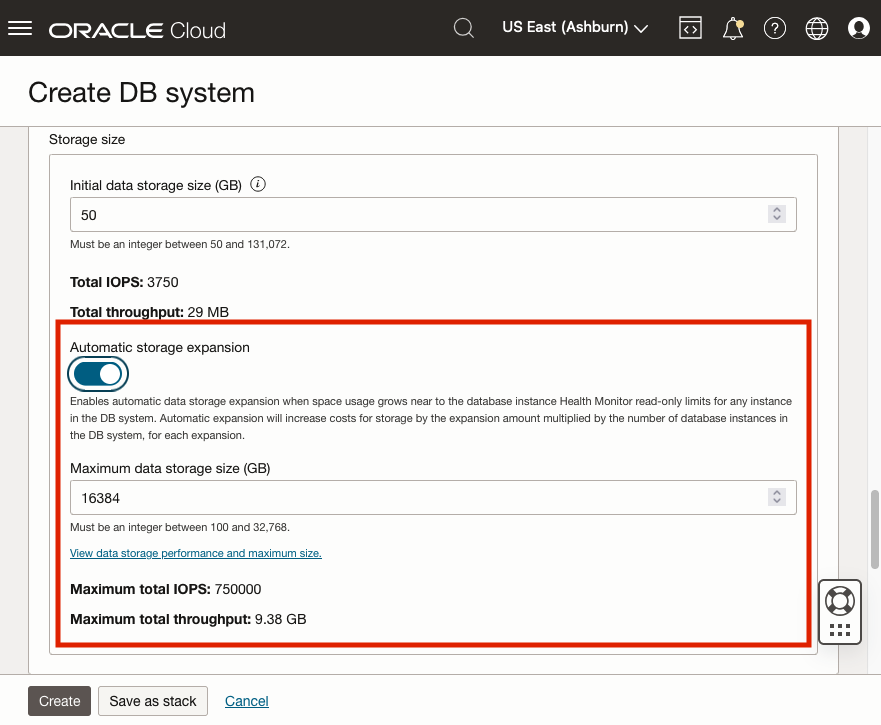Image resolution: width=881 pixels, height=725 pixels.
Task: Click the lifebuoy support icon
Action: pyautogui.click(x=840, y=600)
